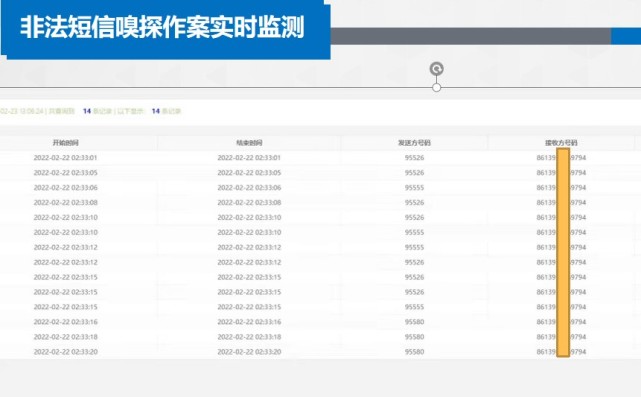The image size is (641, 397).
Task: Click sender 95580 in the 02:33:16 row
Action: (414, 322)
